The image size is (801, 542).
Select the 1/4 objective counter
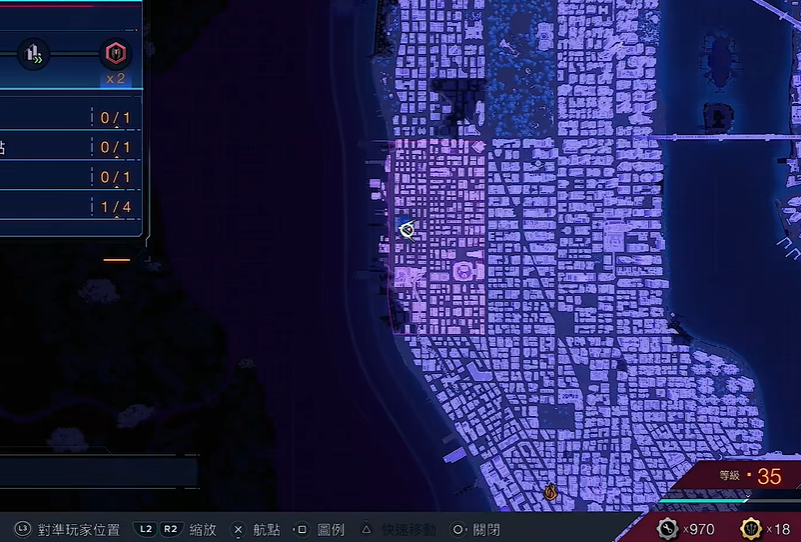[x=116, y=207]
